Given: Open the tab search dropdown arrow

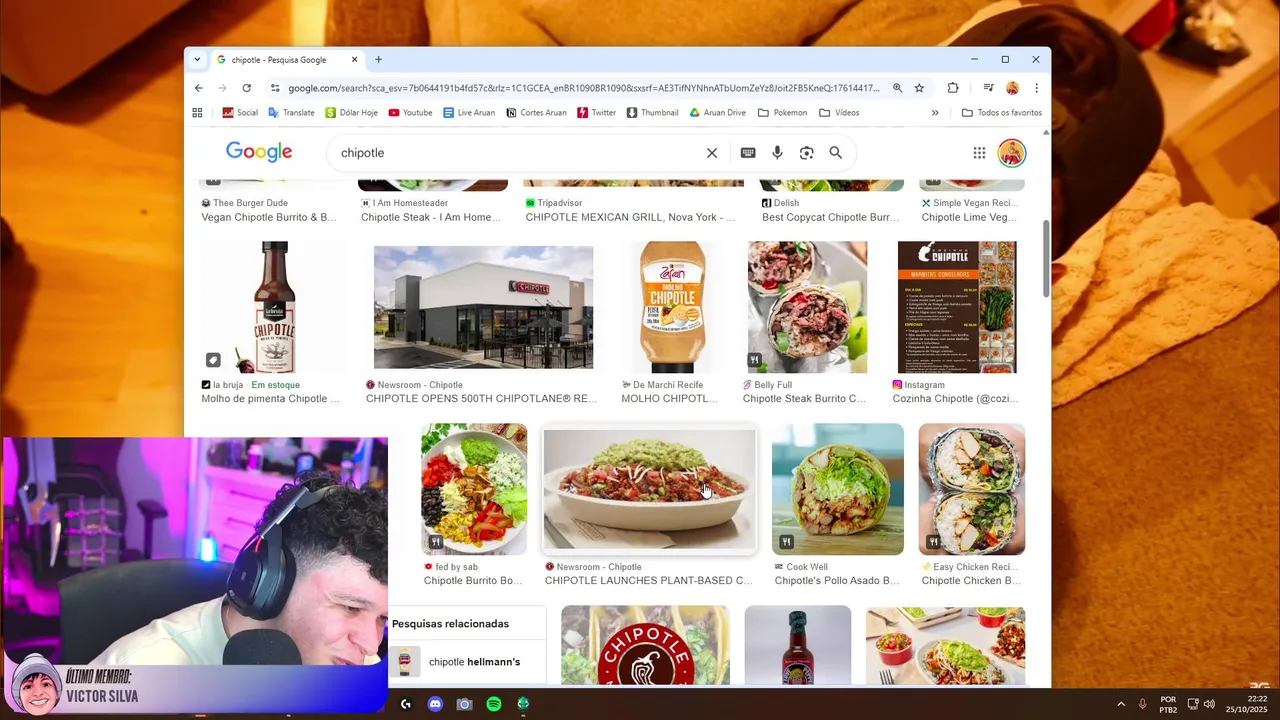Looking at the screenshot, I should 197,60.
